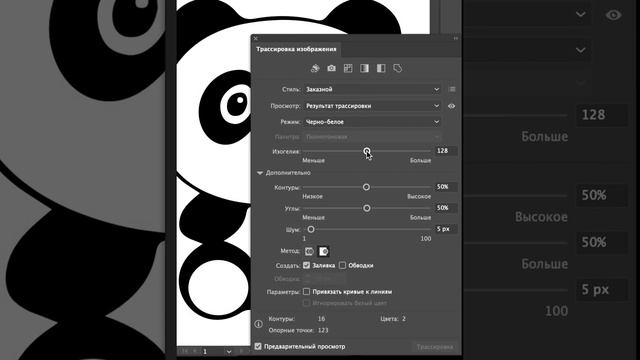640x360 pixels.
Task: Click the Трассировка button
Action: tap(435, 347)
